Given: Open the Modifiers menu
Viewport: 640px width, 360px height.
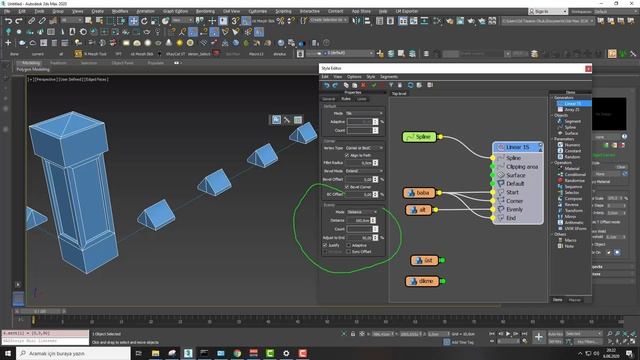Looking at the screenshot, I should point(120,11).
